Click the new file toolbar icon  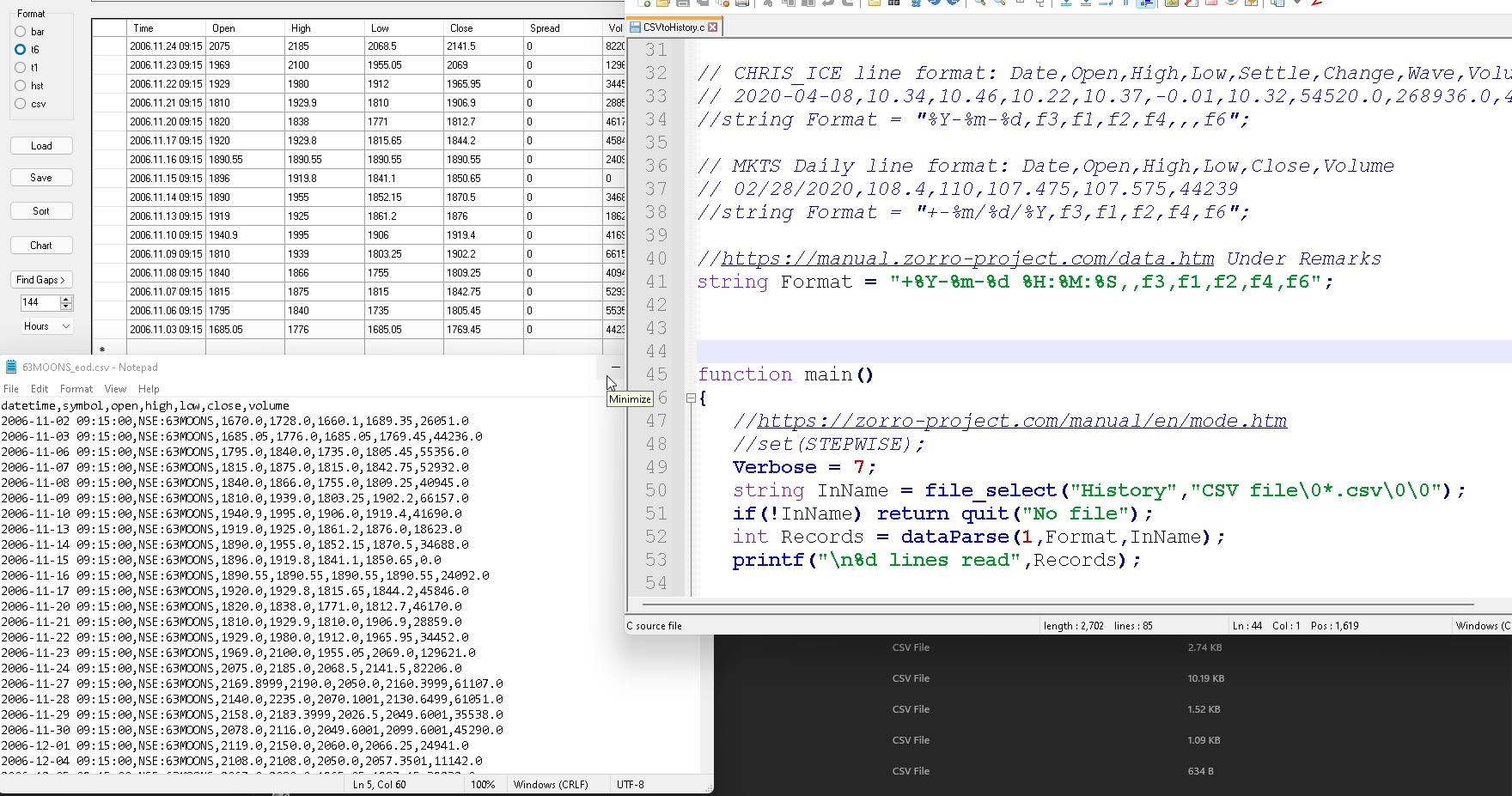(x=644, y=3)
